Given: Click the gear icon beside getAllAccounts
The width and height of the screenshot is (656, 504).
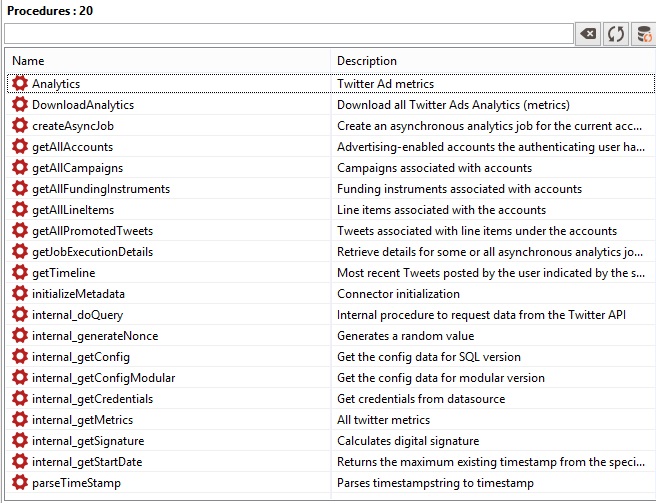Looking at the screenshot, I should point(20,147).
